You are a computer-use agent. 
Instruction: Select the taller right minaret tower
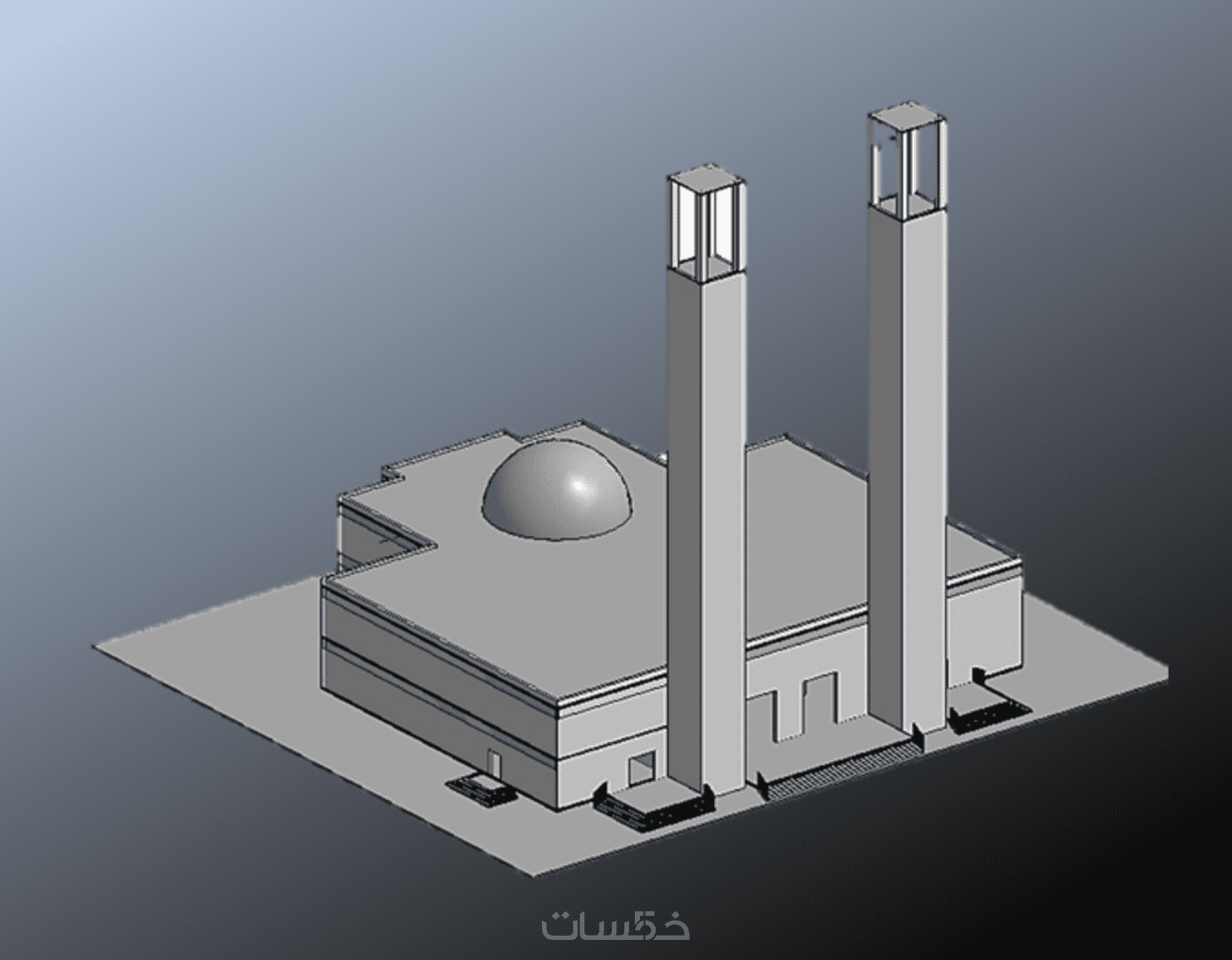click(908, 418)
